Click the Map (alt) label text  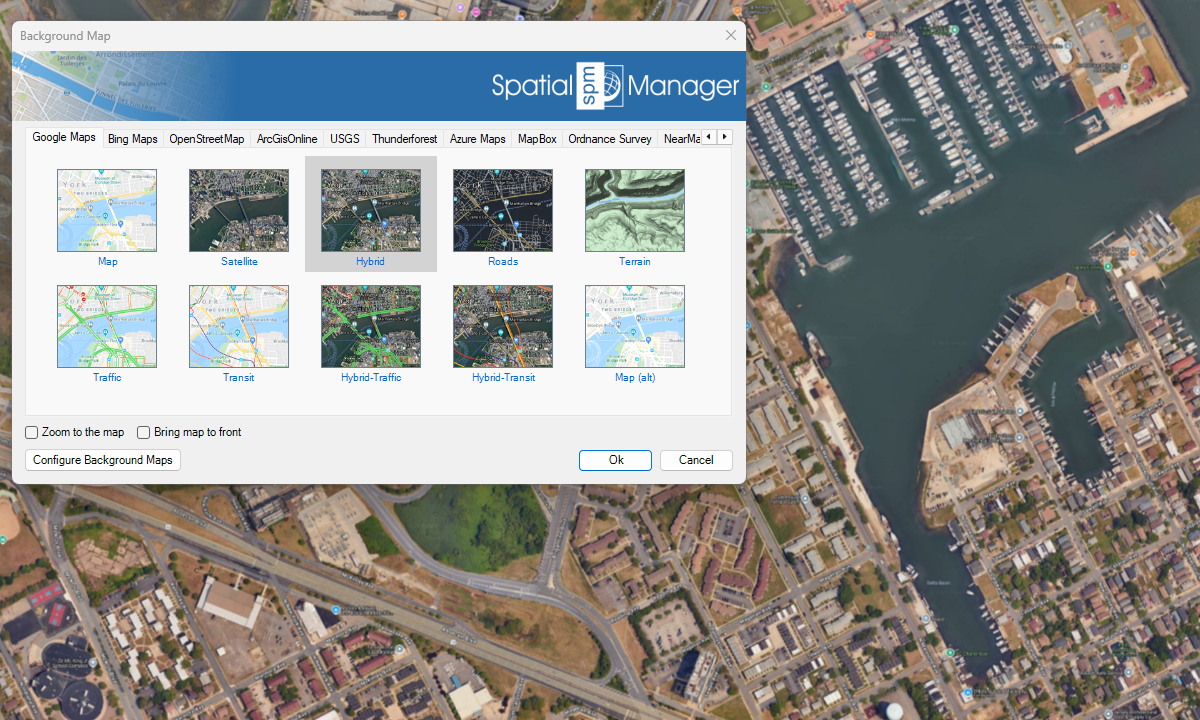635,378
